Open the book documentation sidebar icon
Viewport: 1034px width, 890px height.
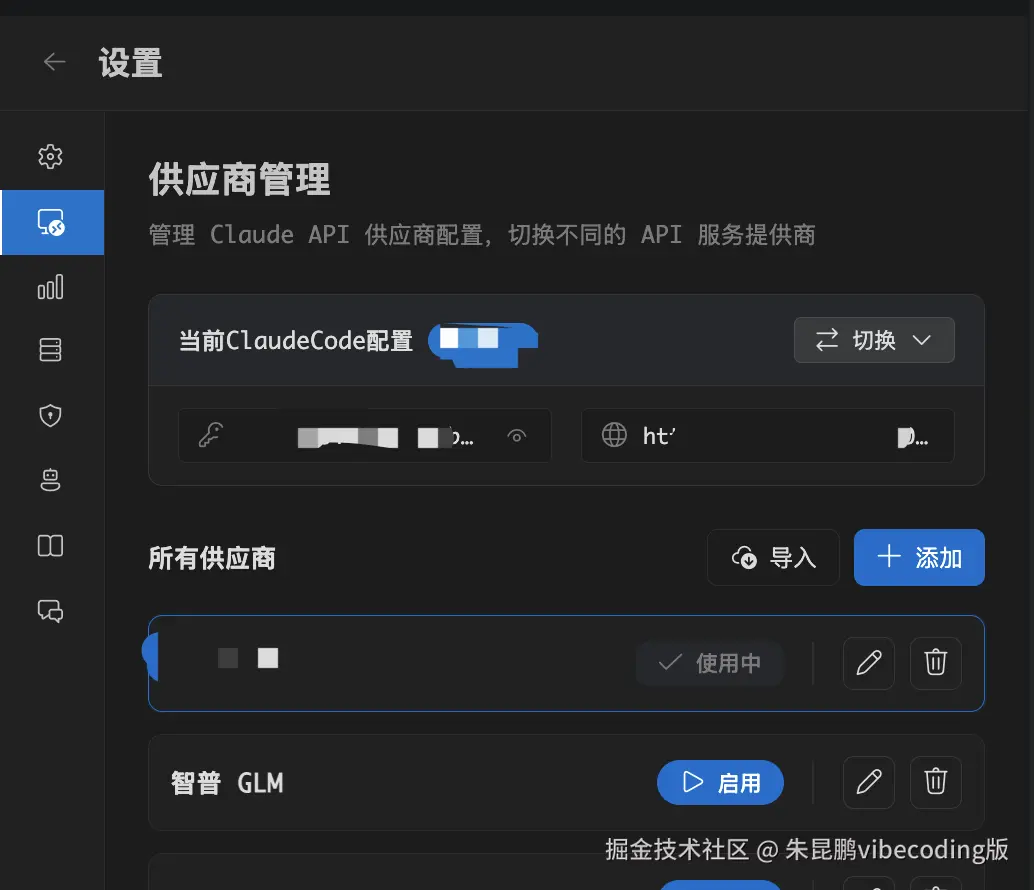[50, 546]
